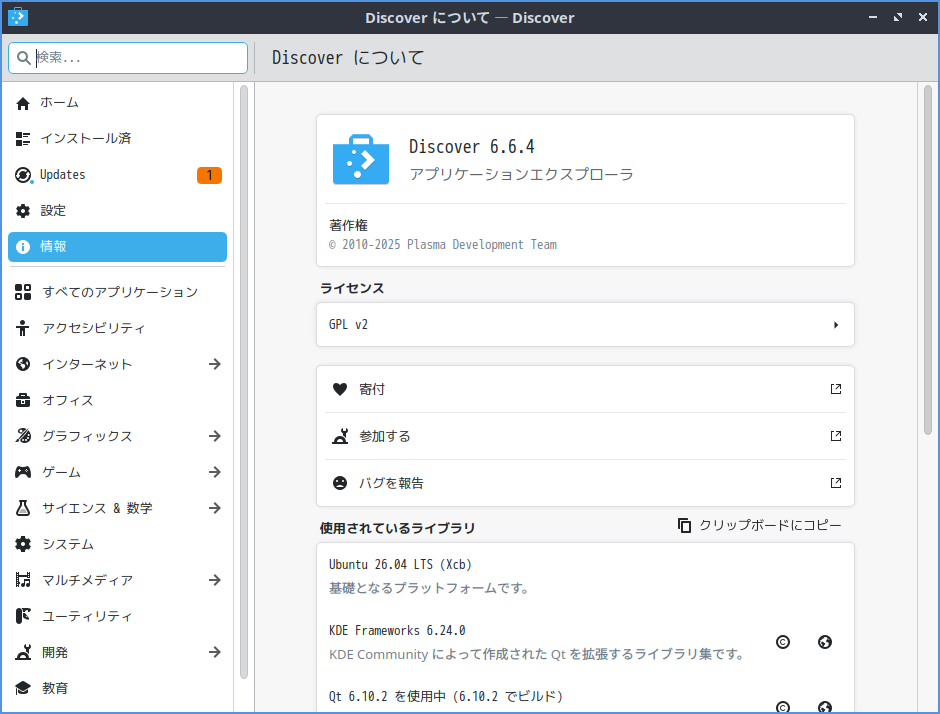Click the Discover 6.6.4 title text
The width and height of the screenshot is (940, 714).
click(471, 146)
